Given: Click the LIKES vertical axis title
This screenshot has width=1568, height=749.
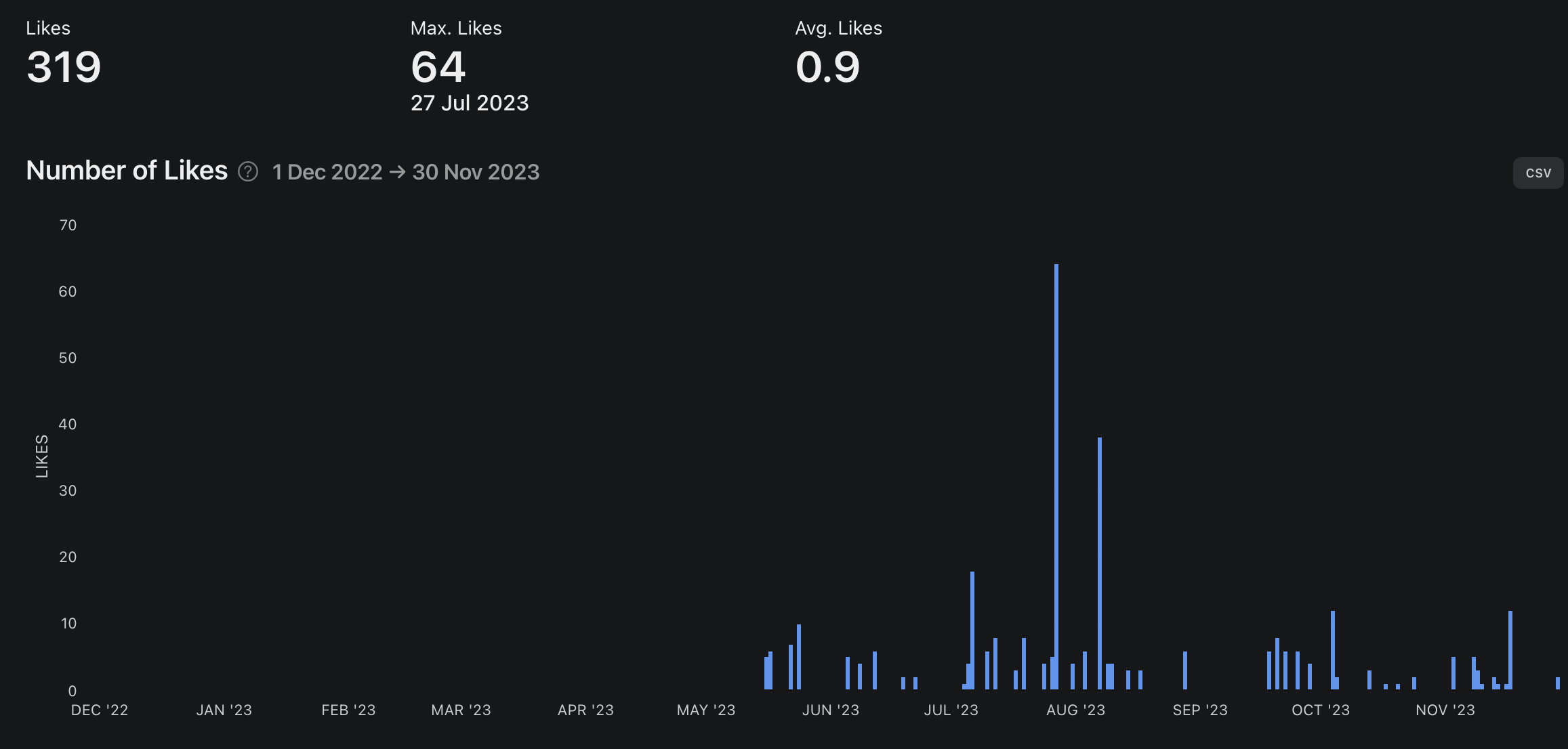Looking at the screenshot, I should pos(41,456).
